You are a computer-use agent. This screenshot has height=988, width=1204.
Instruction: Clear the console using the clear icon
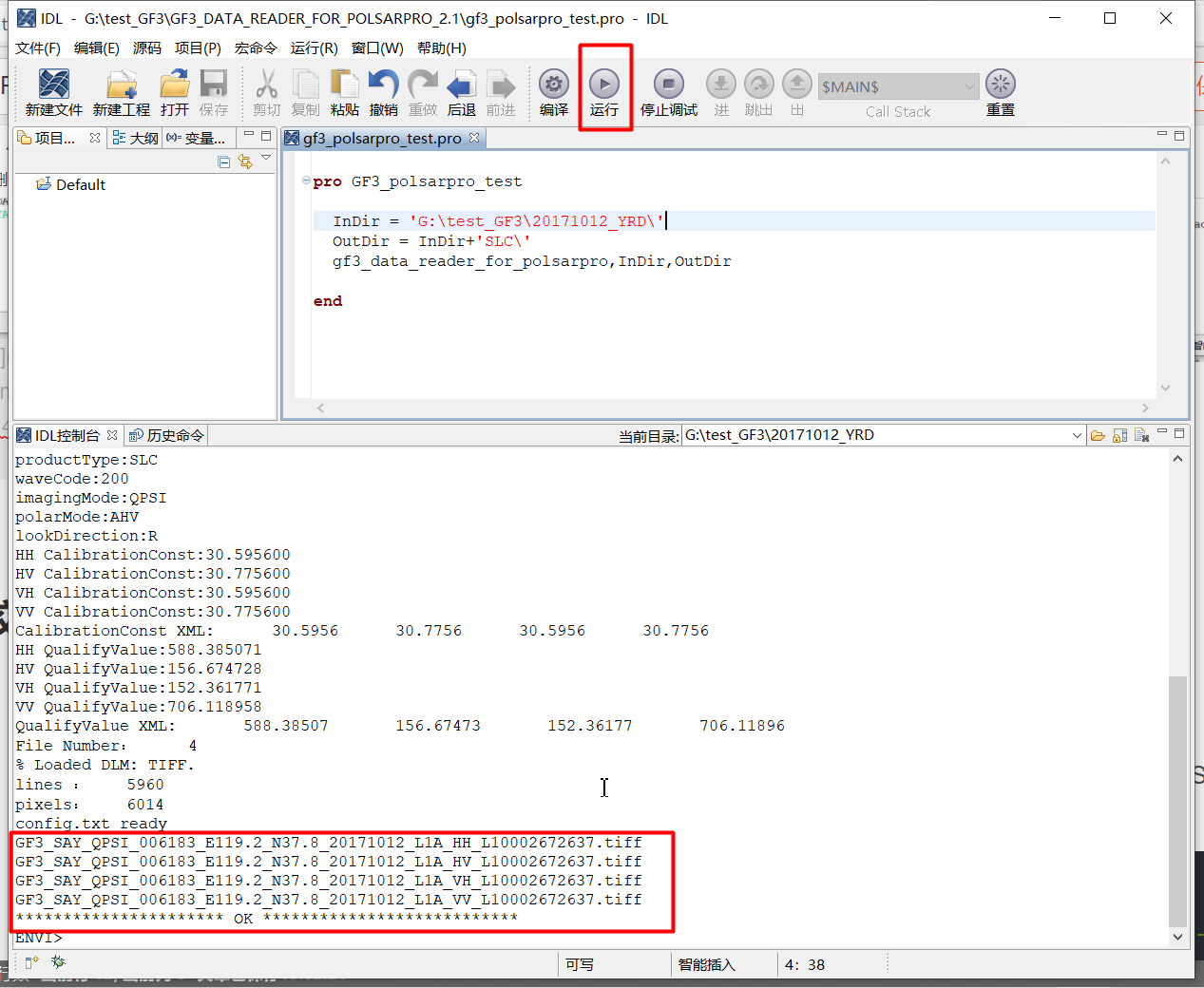coord(1140,434)
